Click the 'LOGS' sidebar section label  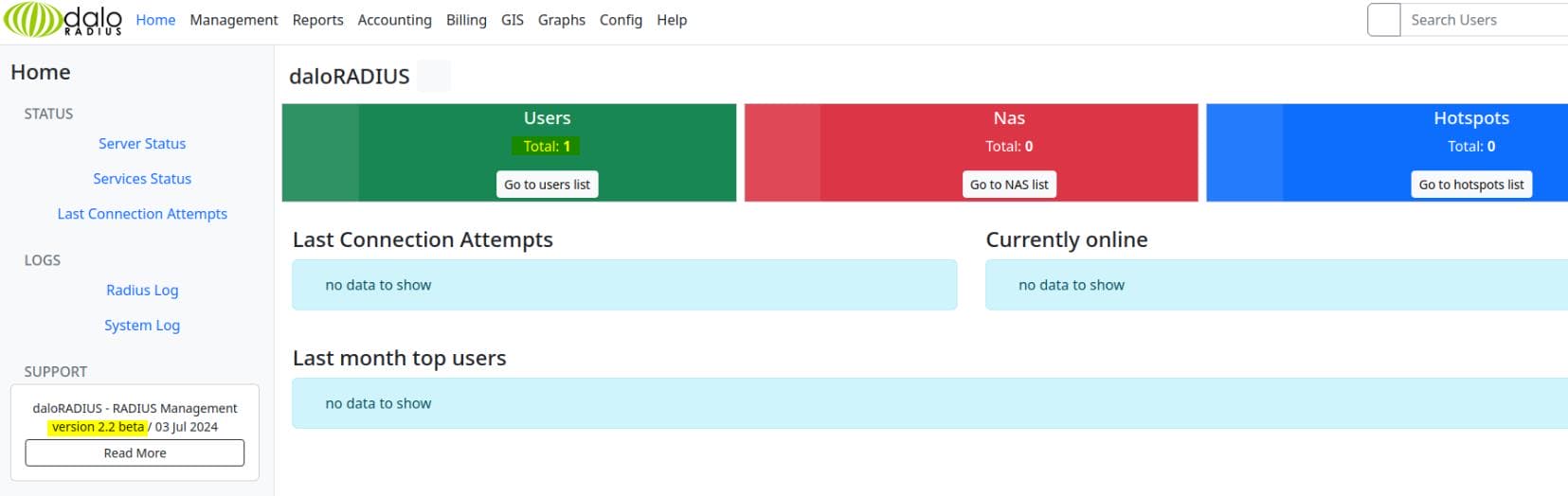[43, 260]
